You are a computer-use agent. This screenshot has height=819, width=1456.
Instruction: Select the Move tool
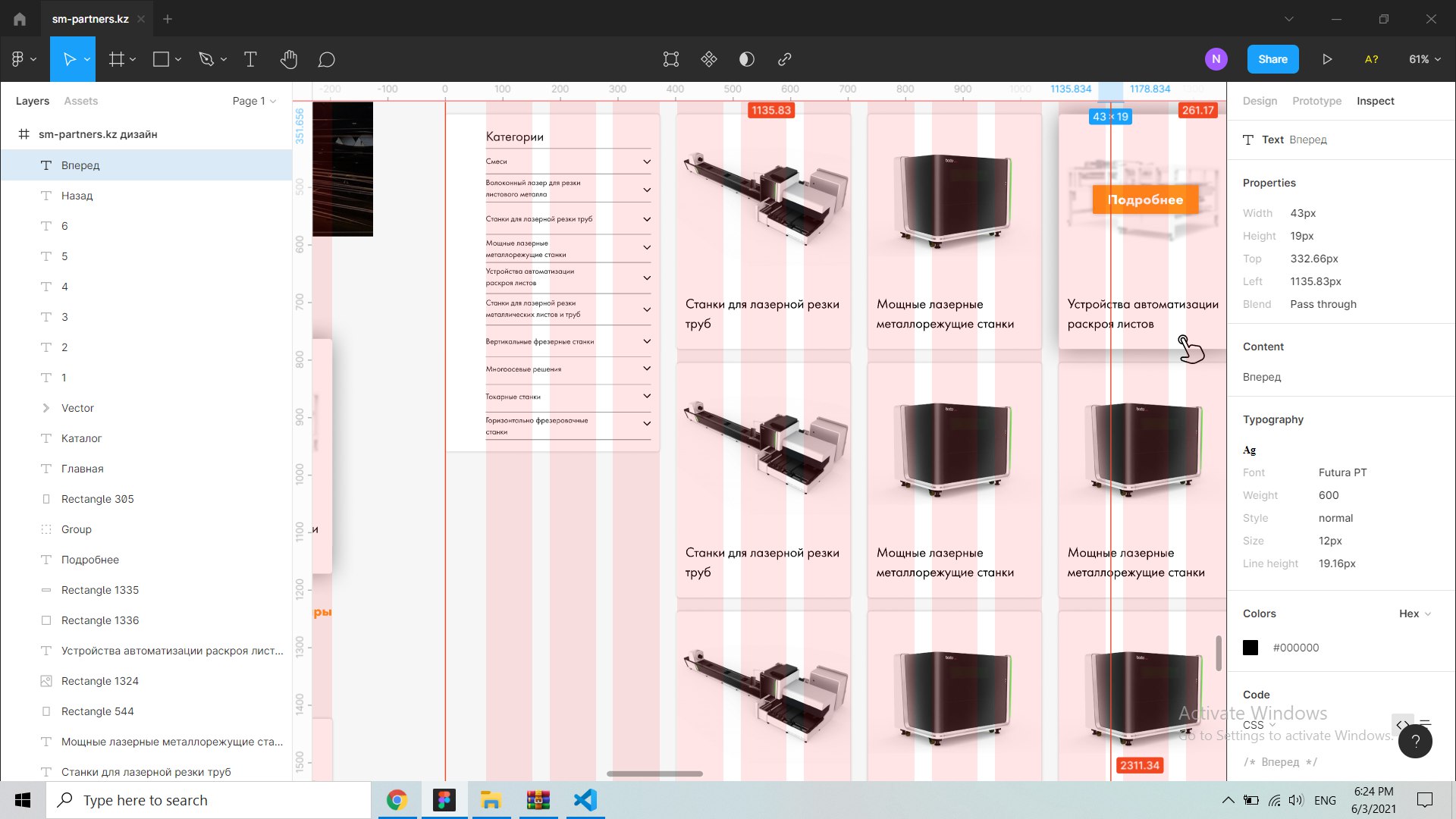tap(69, 59)
